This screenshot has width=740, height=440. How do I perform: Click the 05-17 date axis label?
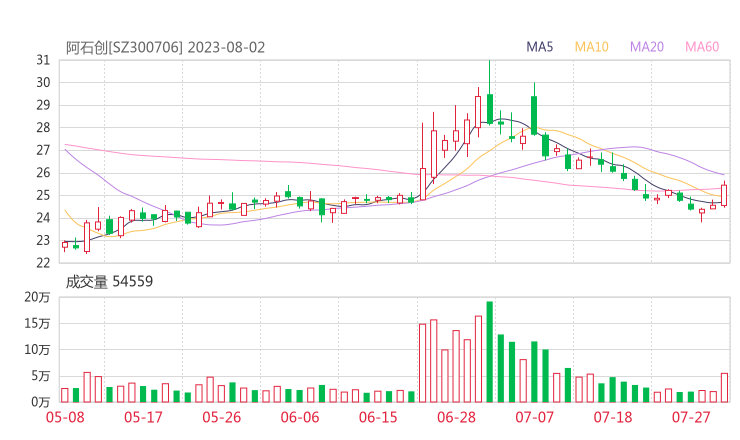[x=143, y=417]
